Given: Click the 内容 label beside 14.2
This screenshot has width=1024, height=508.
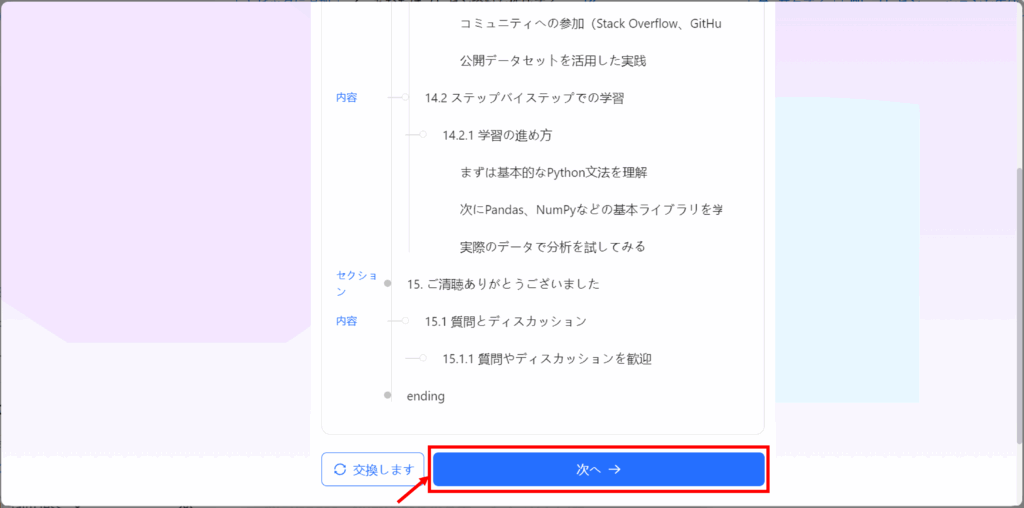Looking at the screenshot, I should (x=347, y=97).
